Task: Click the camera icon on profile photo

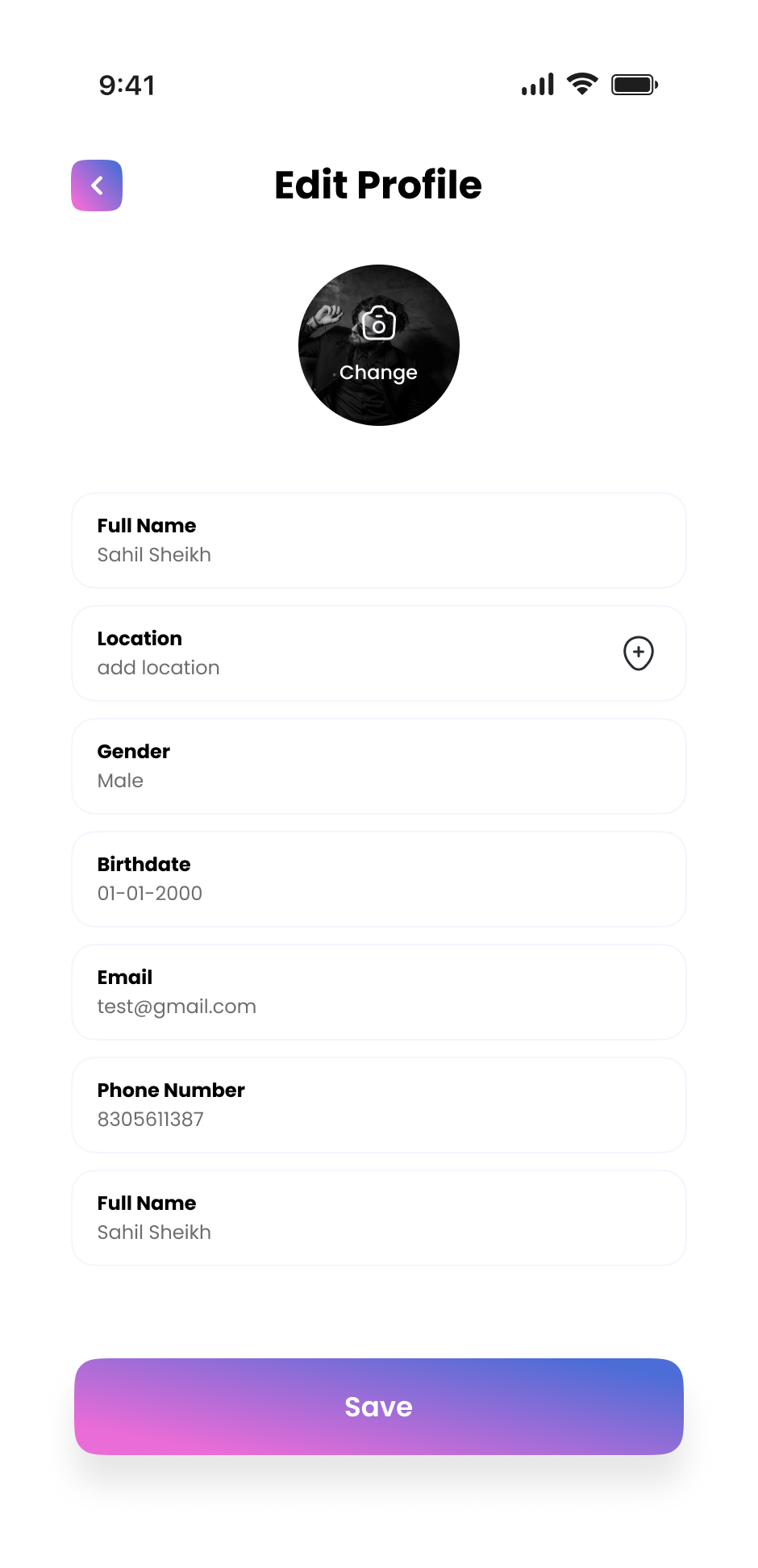Action: (378, 323)
